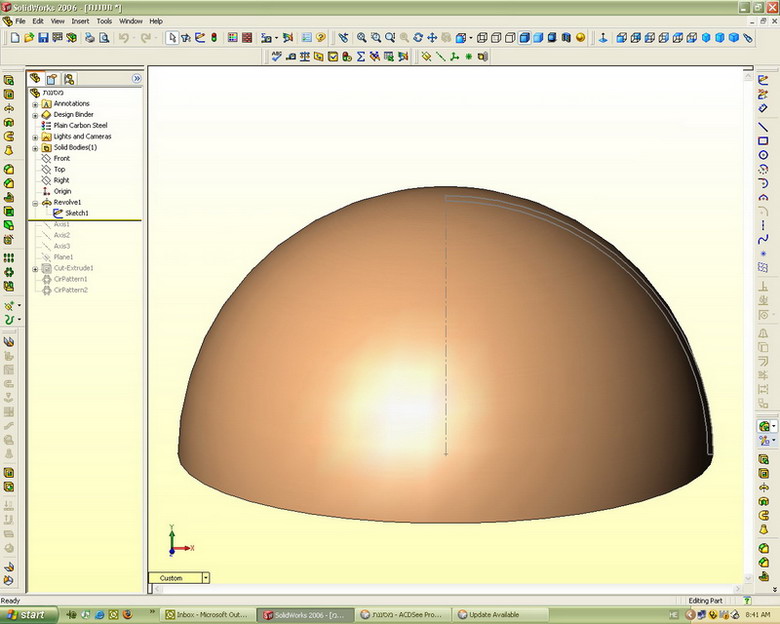Click the Pan view tool
The height and width of the screenshot is (624, 780).
(x=432, y=38)
